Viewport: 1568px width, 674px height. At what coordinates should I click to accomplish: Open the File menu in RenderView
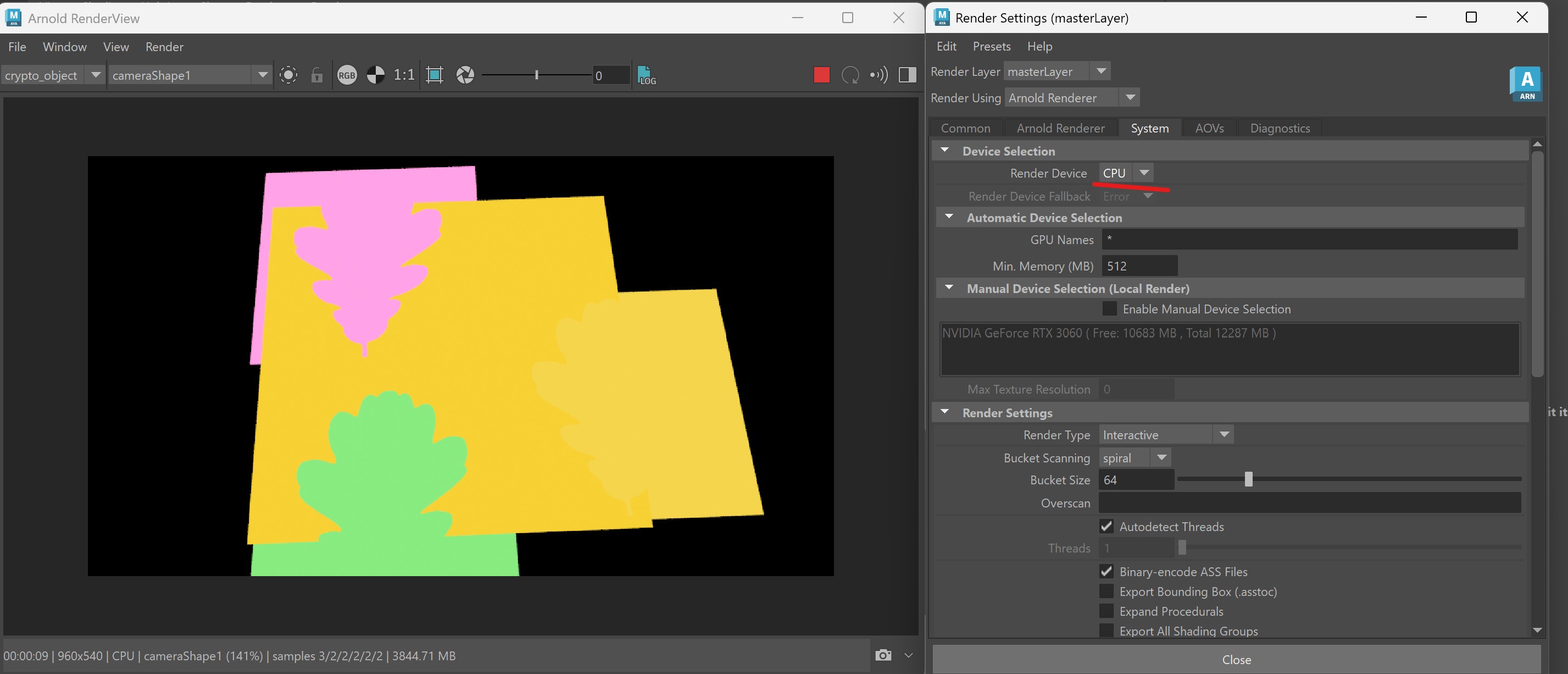pyautogui.click(x=17, y=47)
